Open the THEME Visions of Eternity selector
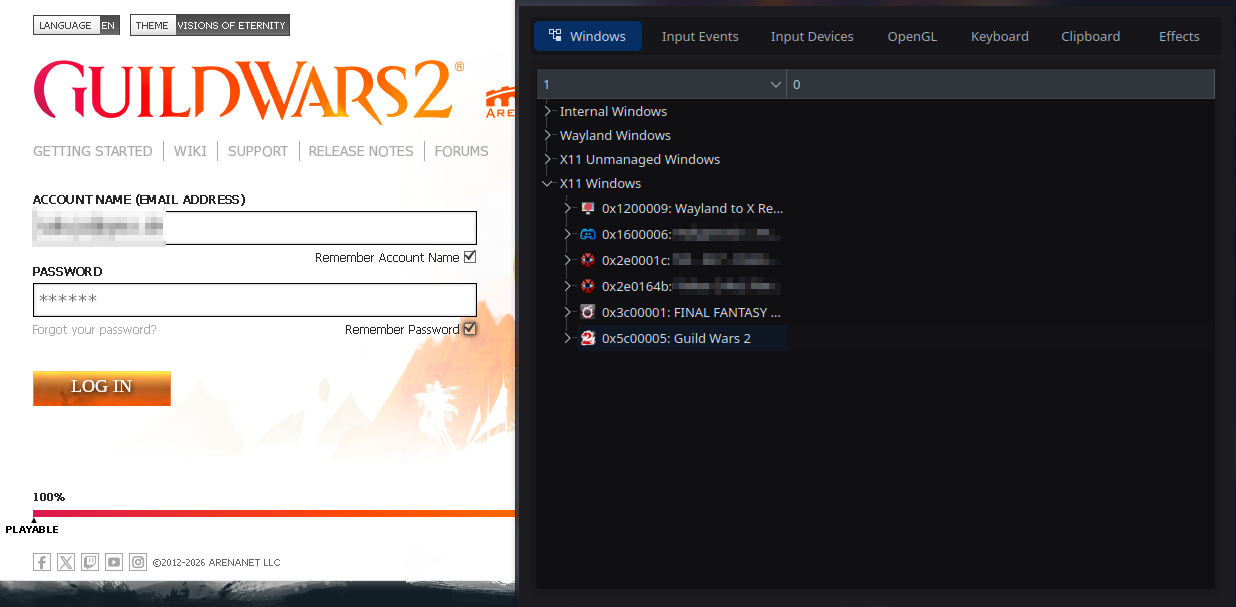The image size is (1236, 607). [x=210, y=25]
